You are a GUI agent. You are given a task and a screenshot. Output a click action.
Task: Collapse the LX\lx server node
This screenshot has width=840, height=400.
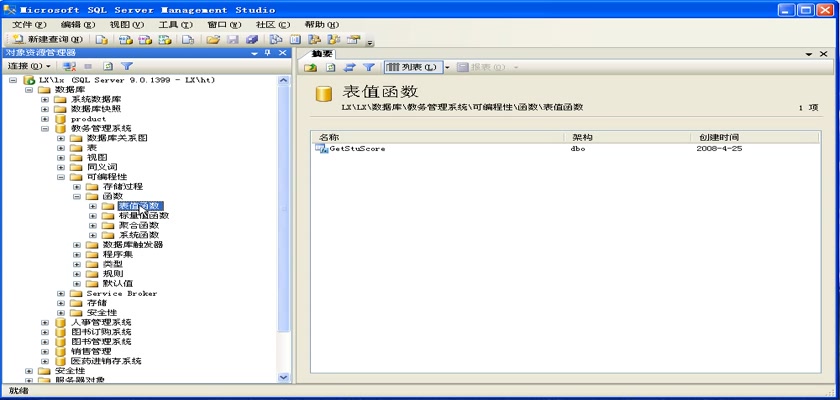pos(13,80)
